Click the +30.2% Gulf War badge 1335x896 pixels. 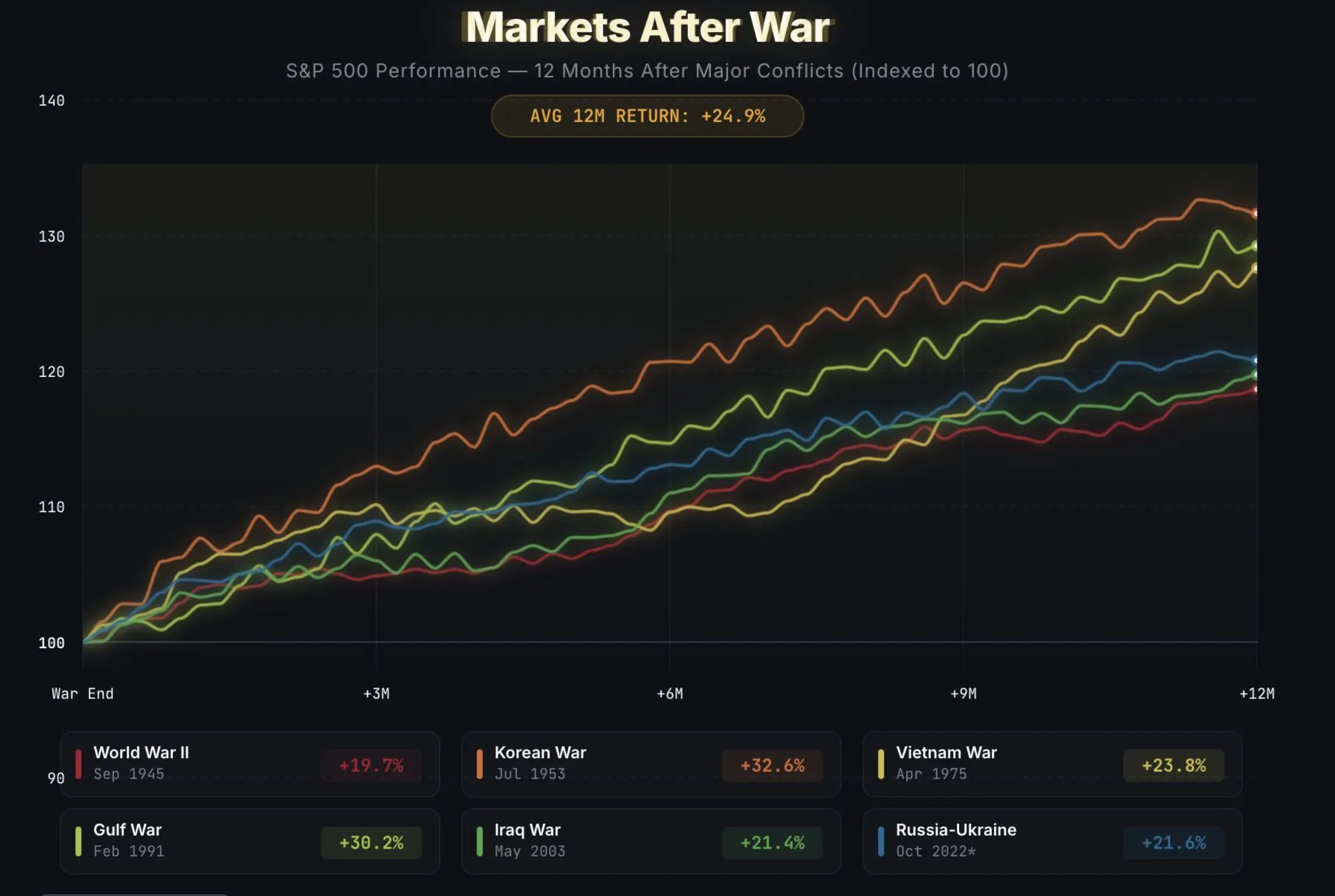coord(371,843)
